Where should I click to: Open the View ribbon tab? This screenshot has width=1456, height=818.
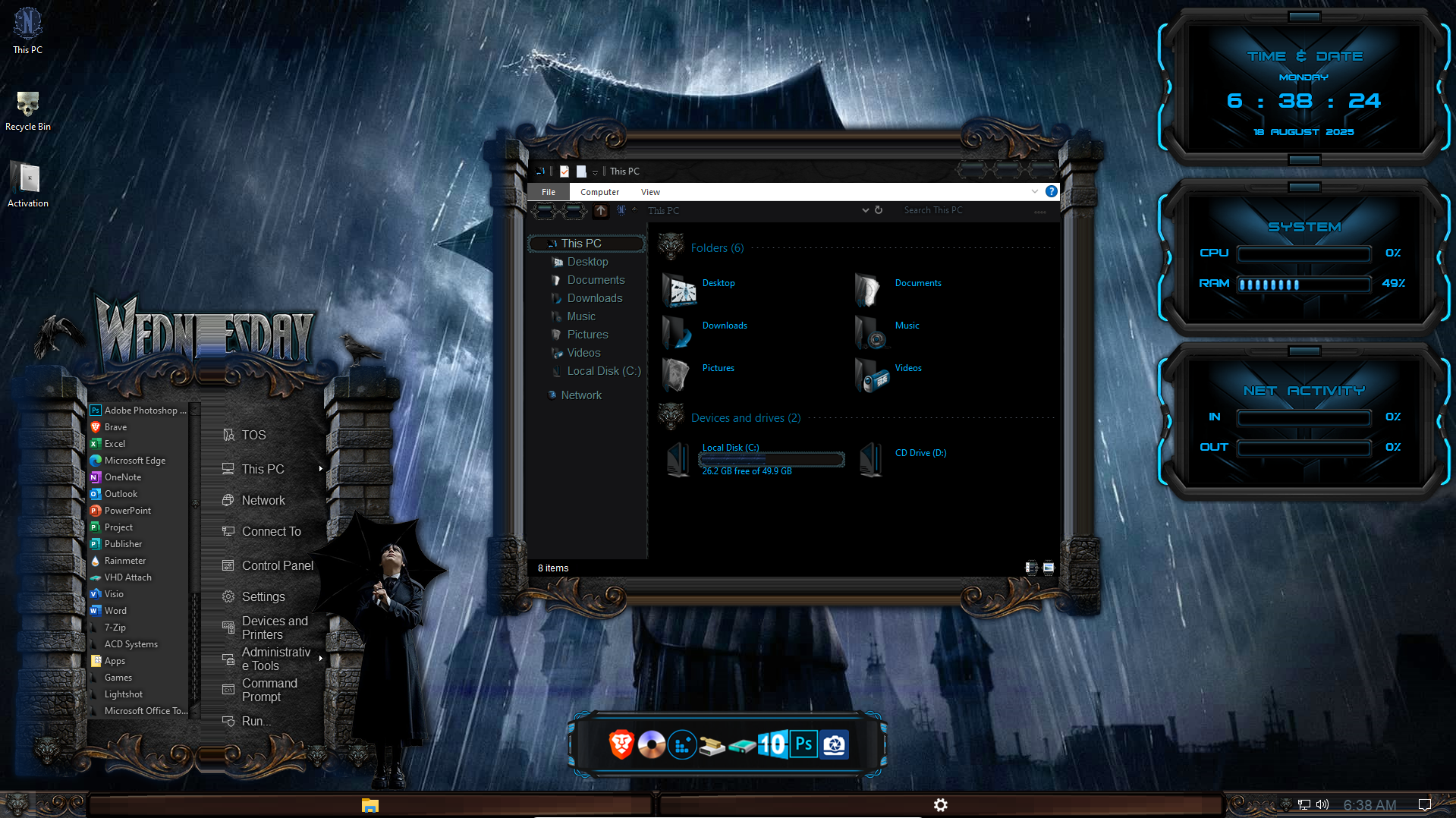(650, 192)
